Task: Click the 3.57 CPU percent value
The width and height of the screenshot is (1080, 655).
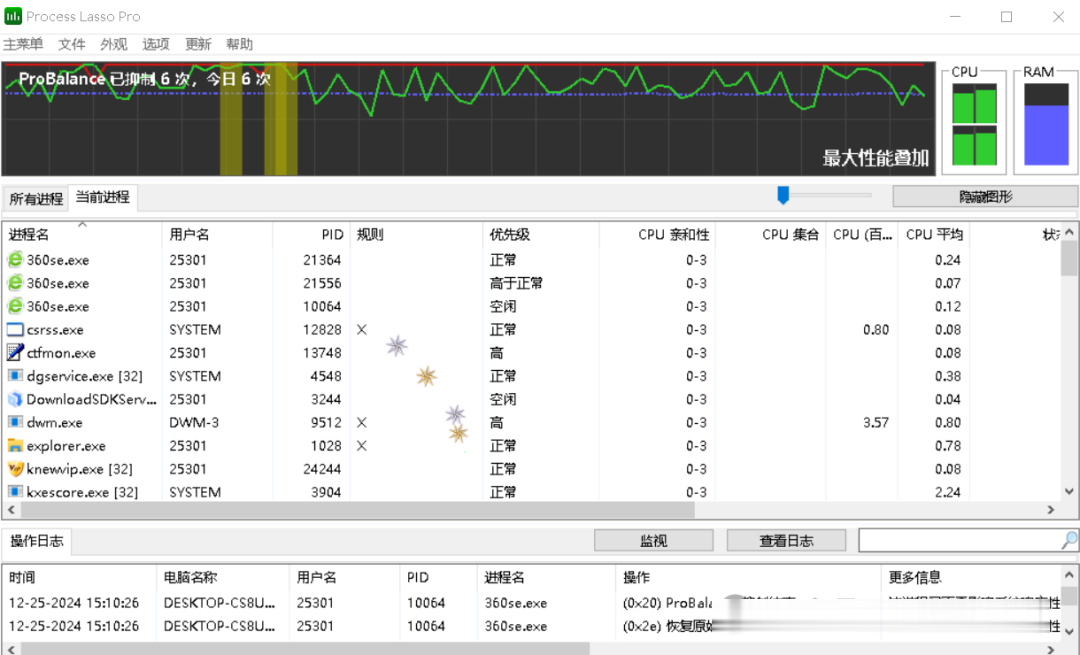Action: (x=875, y=423)
